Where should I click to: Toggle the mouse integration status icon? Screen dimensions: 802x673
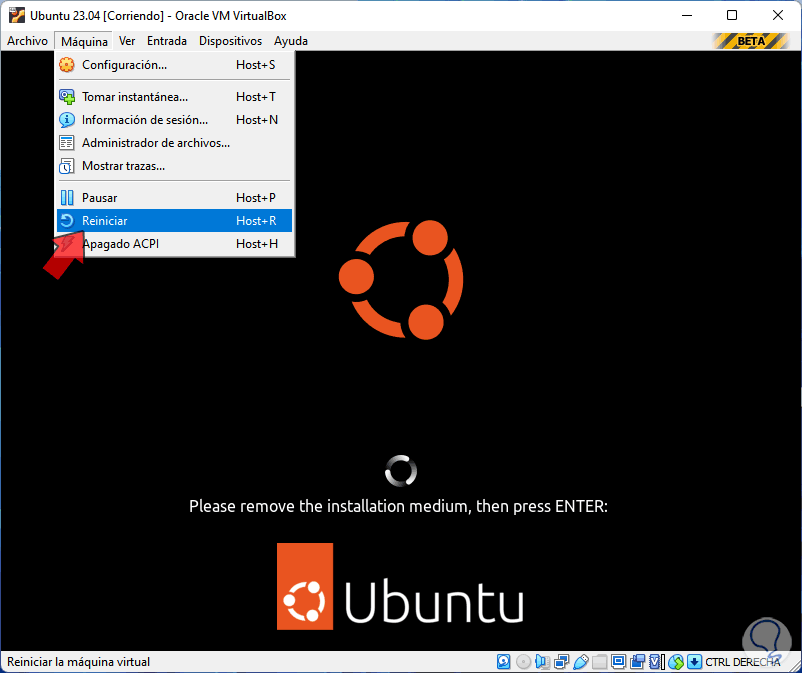(676, 662)
